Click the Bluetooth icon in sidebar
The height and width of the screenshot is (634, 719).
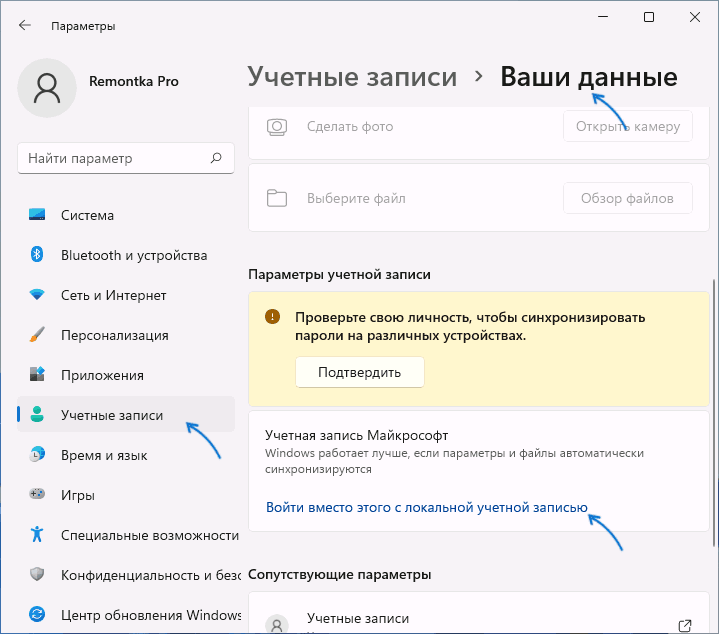[x=37, y=255]
